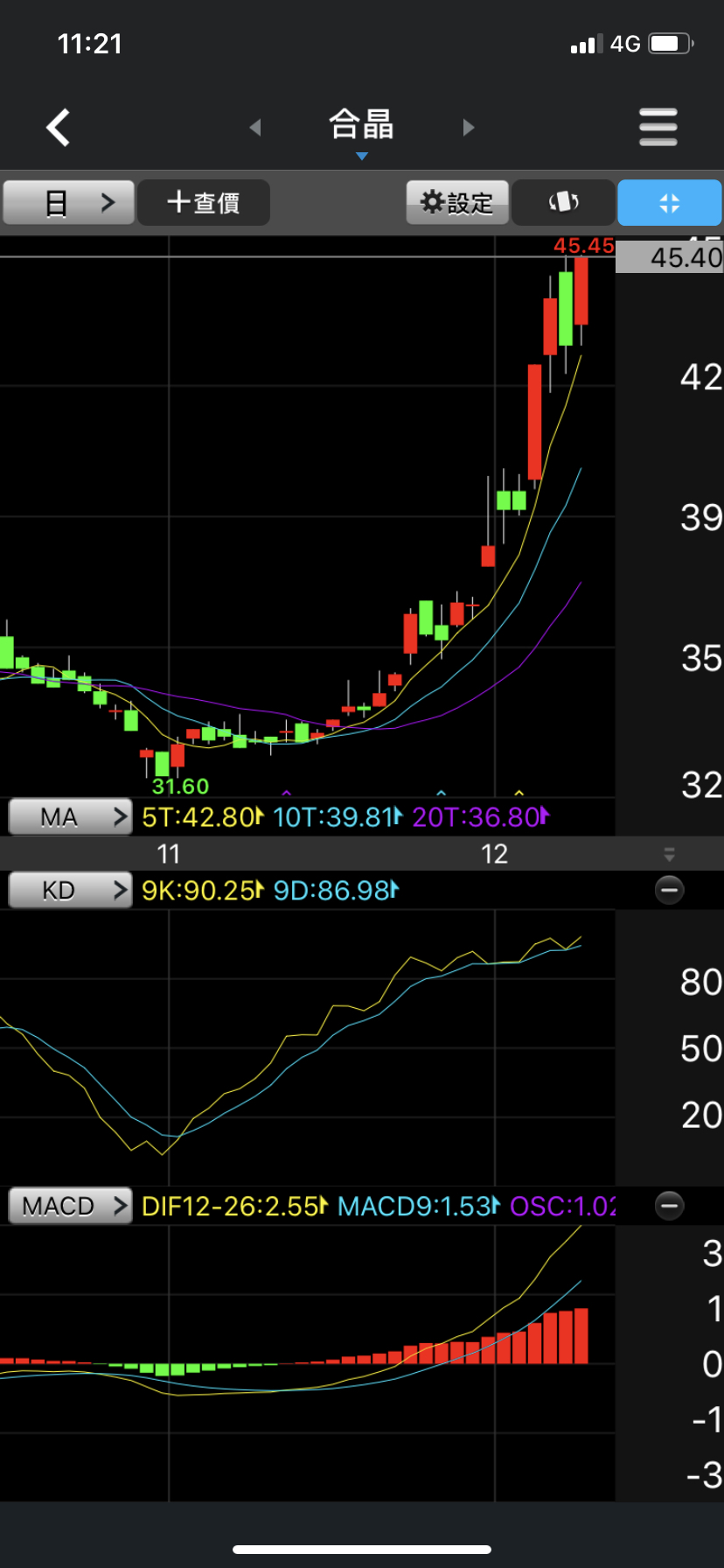Image resolution: width=724 pixels, height=1568 pixels.
Task: Expand the 日 period selector
Action: [x=69, y=203]
